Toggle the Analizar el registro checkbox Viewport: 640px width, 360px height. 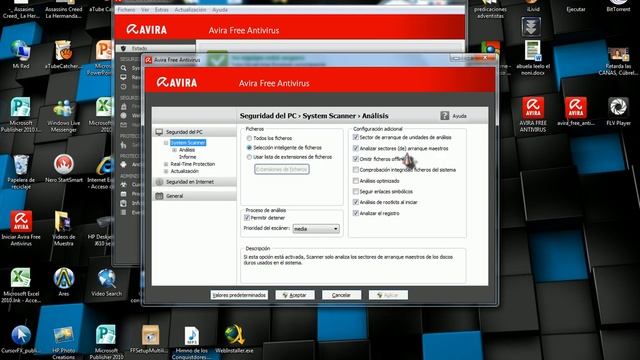356,213
